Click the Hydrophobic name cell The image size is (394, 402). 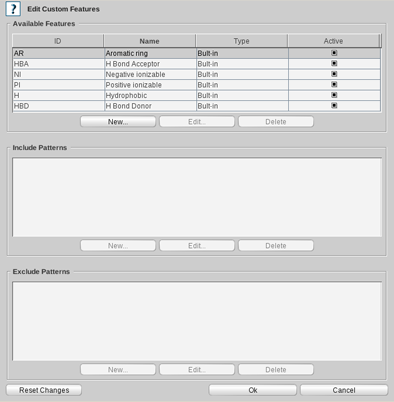click(x=150, y=95)
